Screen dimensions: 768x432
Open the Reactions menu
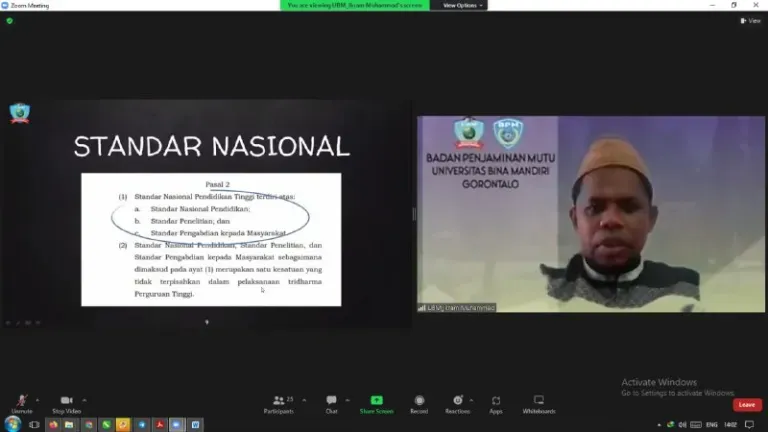point(458,402)
